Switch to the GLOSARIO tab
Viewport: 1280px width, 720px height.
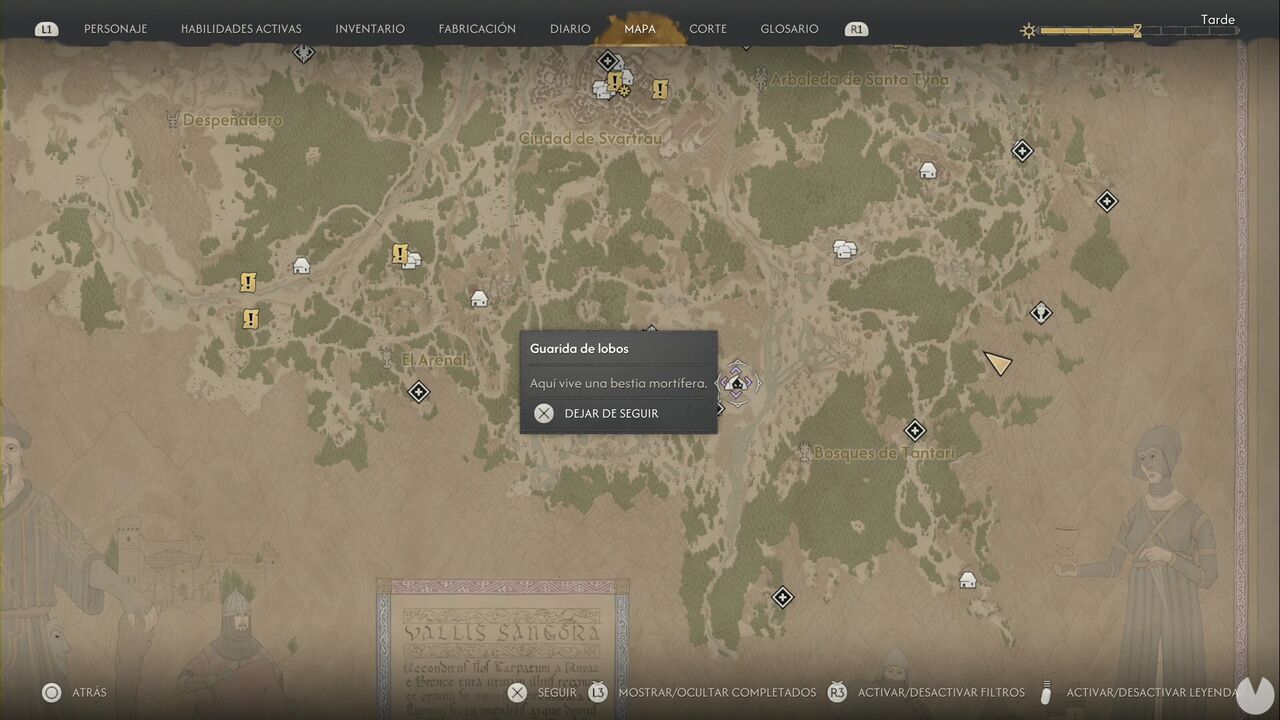(x=789, y=29)
